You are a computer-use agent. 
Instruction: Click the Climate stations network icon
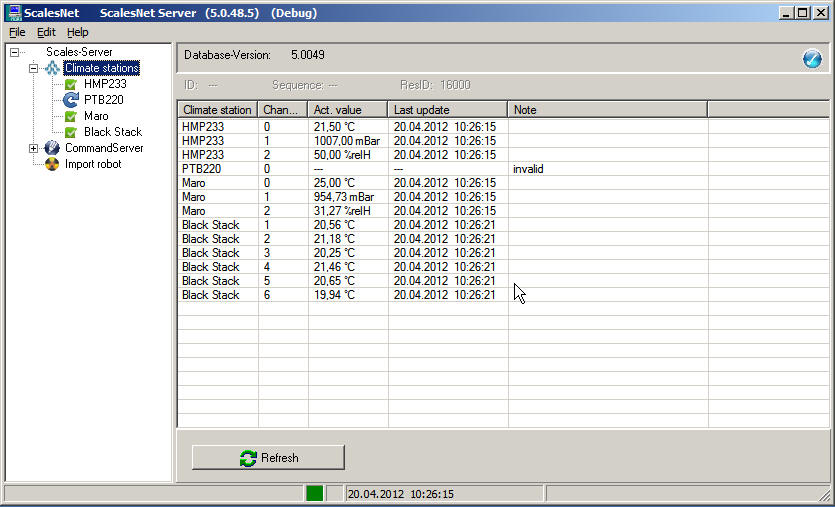[x=52, y=68]
